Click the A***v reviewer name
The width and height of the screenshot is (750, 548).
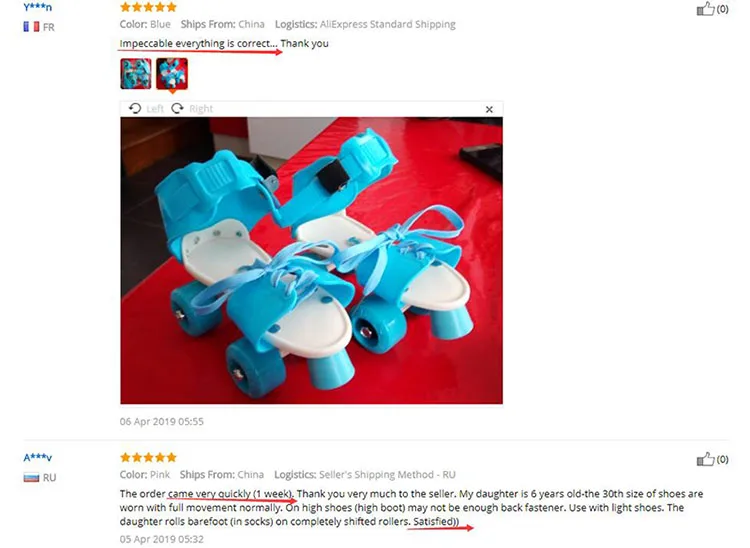tap(38, 458)
